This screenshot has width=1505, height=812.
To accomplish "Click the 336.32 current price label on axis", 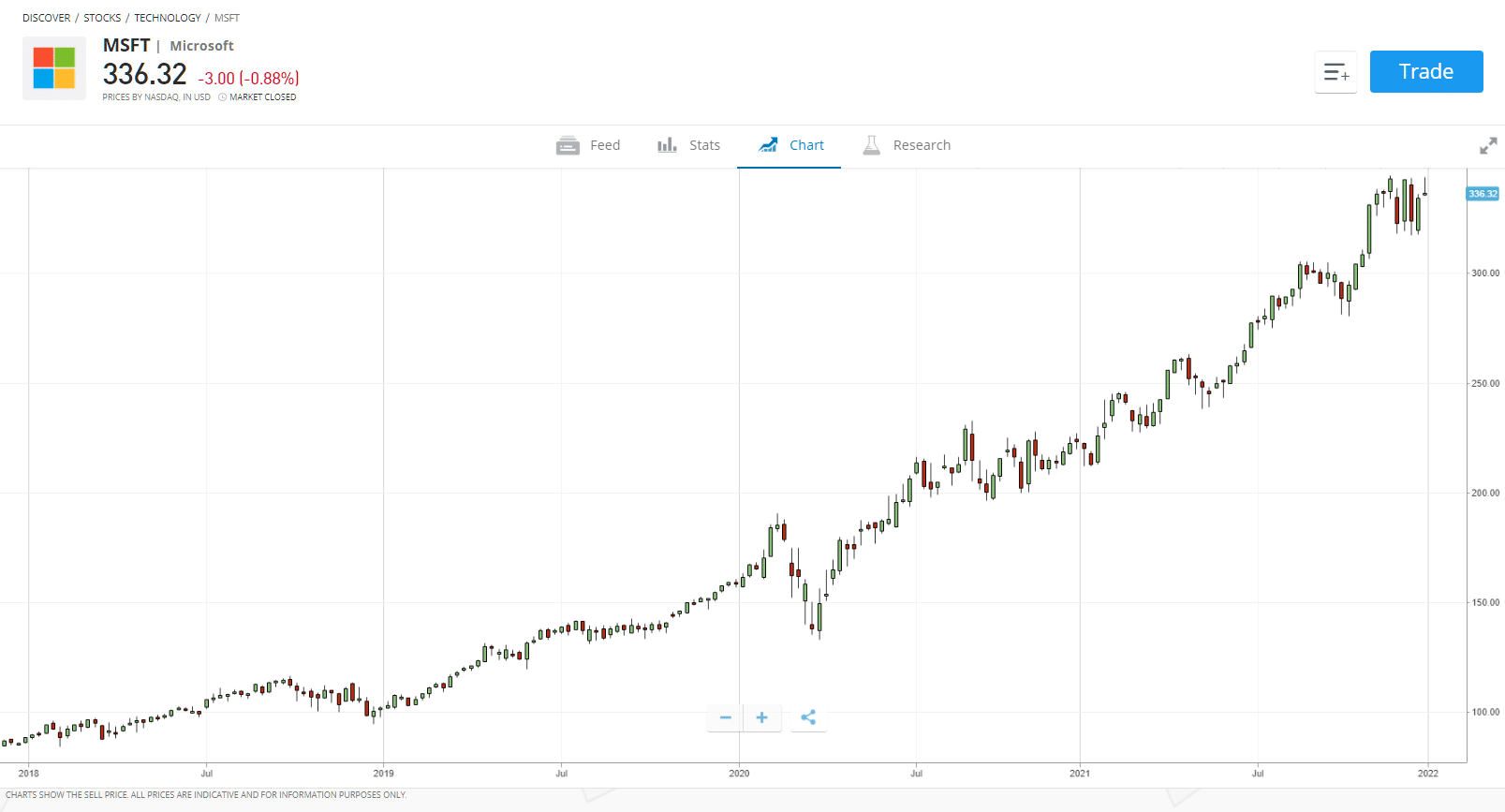I will point(1483,194).
